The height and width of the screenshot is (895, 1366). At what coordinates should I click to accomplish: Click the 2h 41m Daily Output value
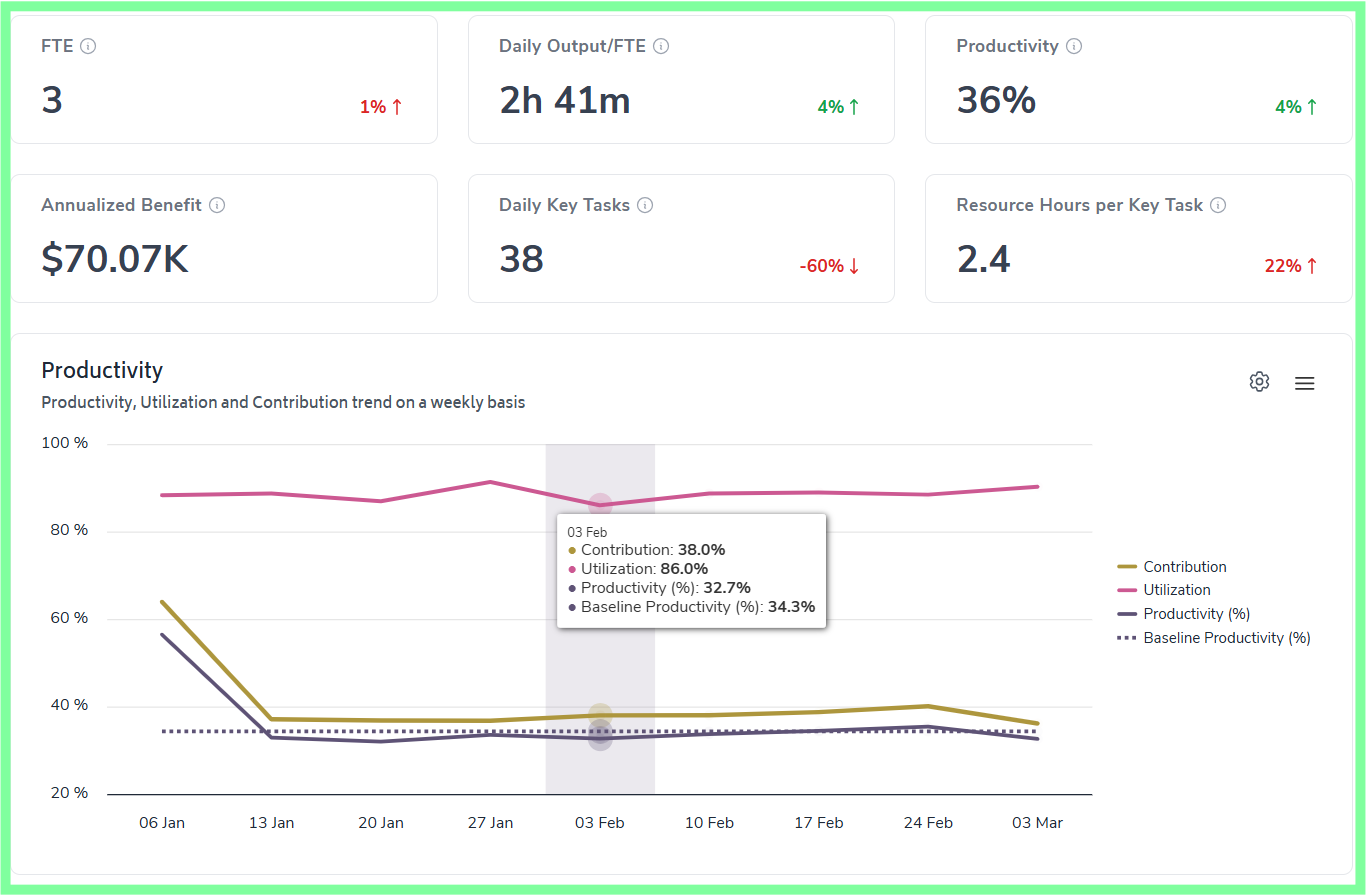(x=565, y=100)
